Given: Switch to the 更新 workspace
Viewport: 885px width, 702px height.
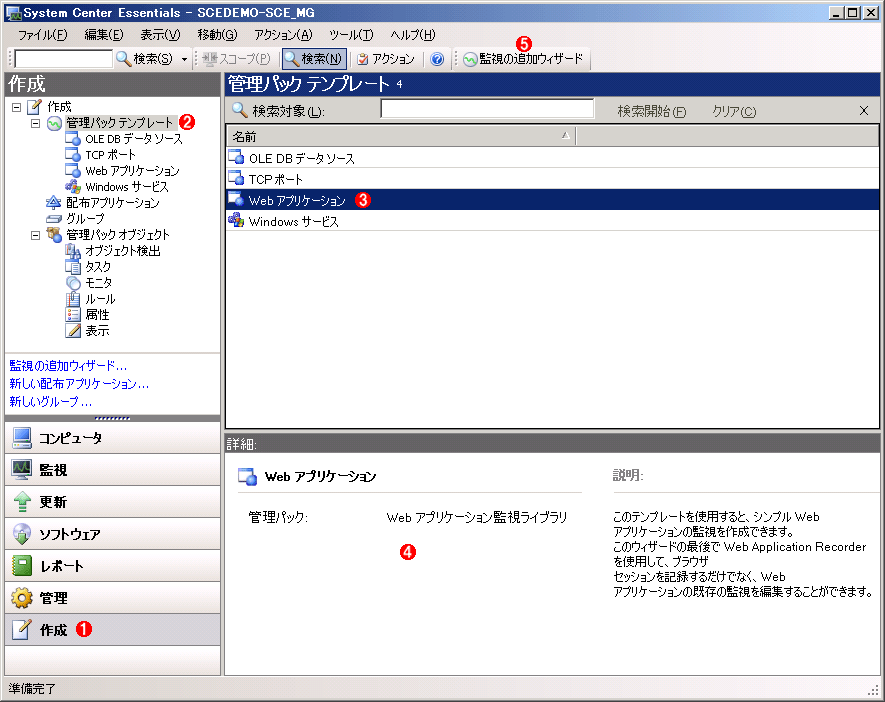Looking at the screenshot, I should pyautogui.click(x=112, y=502).
